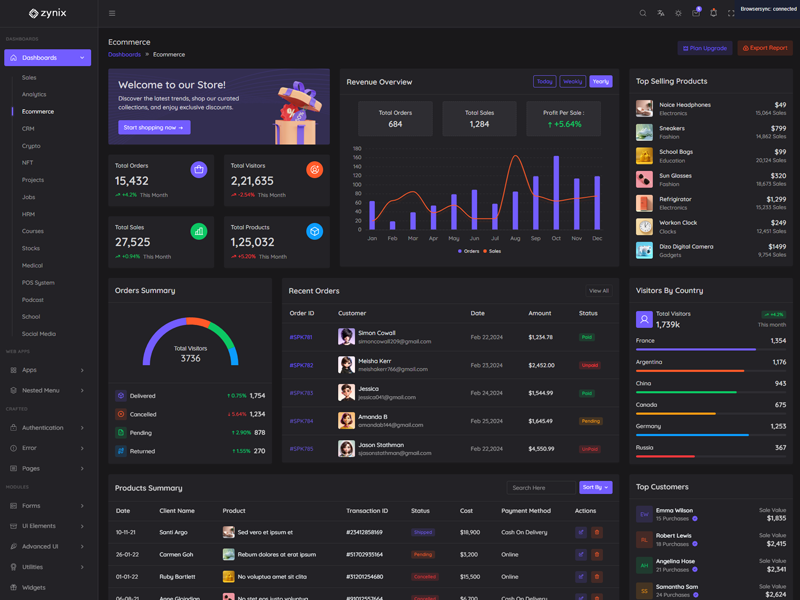Open the Sort By dropdown
This screenshot has height=600, width=800.
point(595,488)
